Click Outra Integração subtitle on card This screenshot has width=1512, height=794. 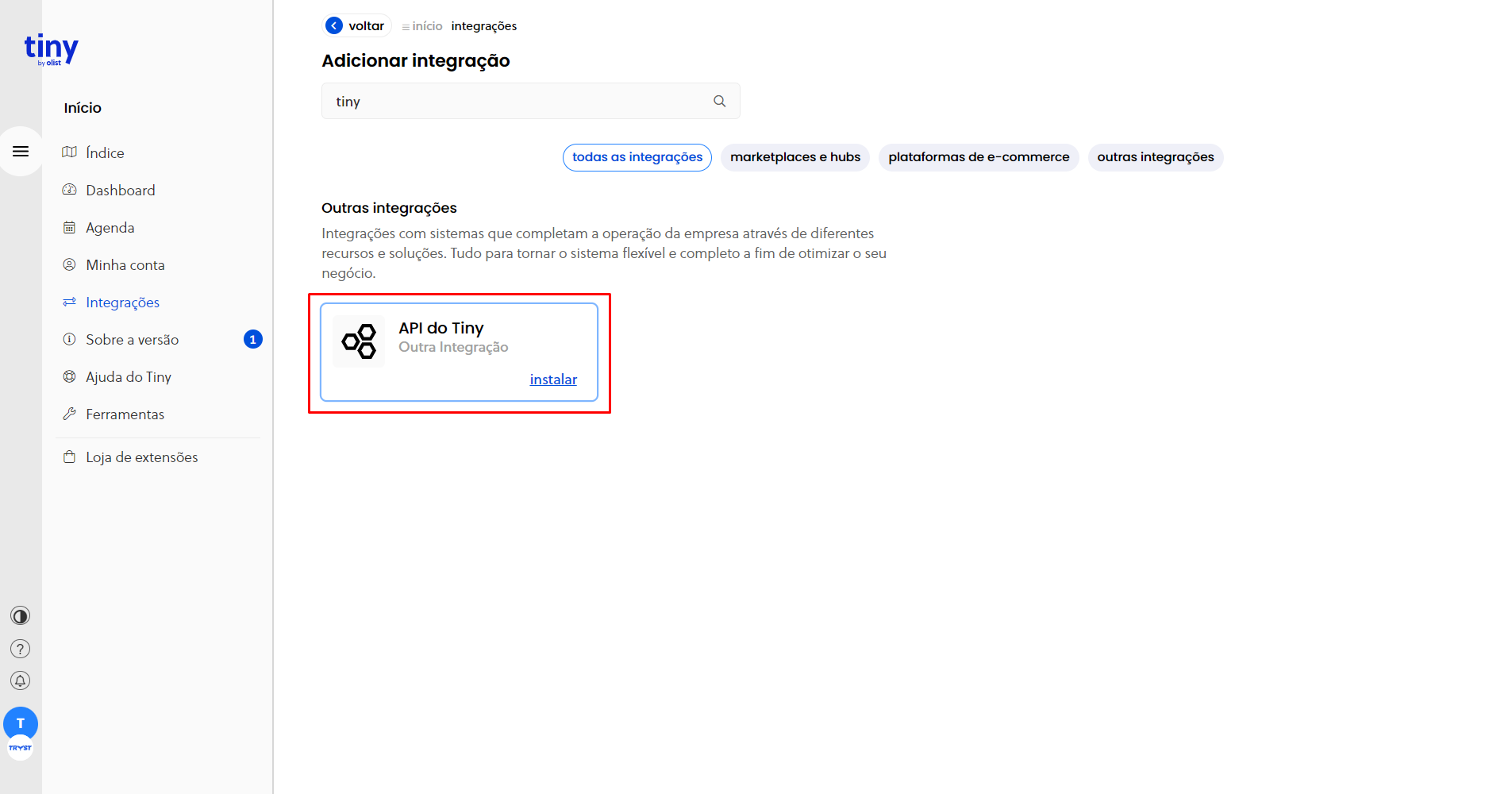(453, 347)
